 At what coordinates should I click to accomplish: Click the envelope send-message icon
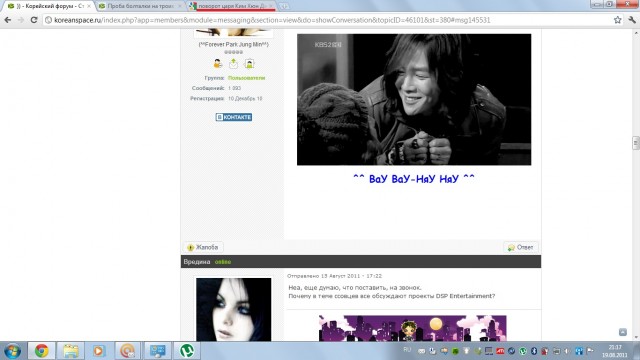233,64
